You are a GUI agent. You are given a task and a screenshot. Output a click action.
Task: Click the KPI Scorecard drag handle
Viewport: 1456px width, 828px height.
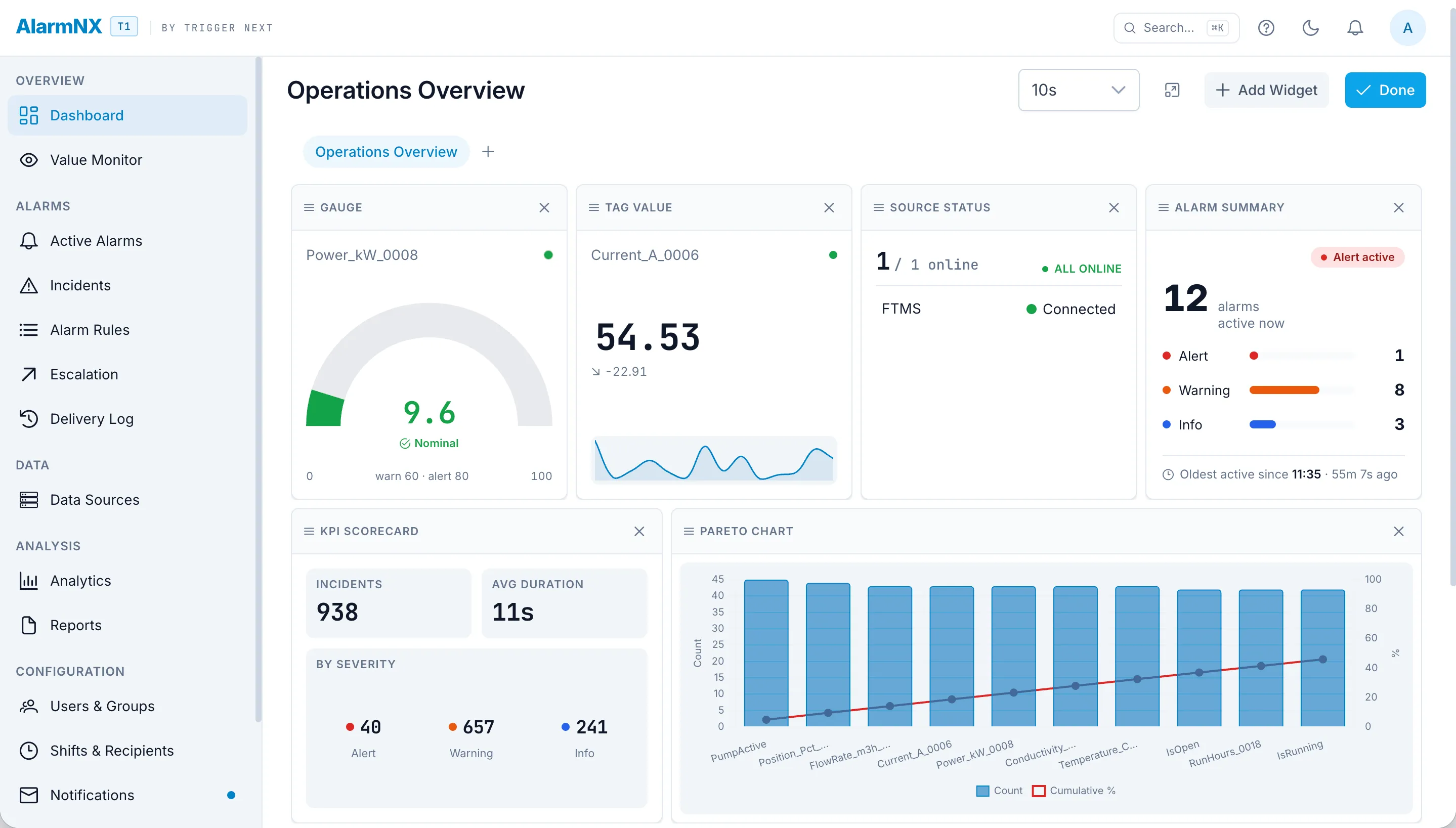[309, 531]
